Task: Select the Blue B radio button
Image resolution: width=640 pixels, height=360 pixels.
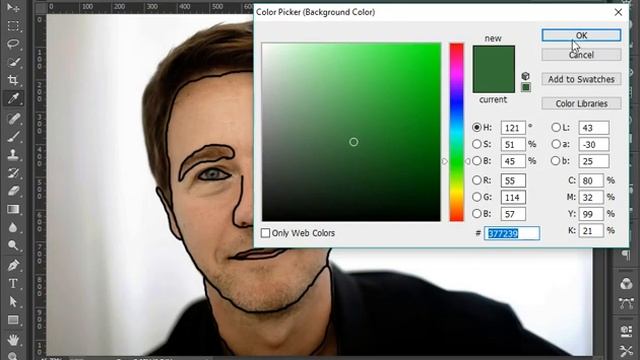Action: [x=477, y=213]
